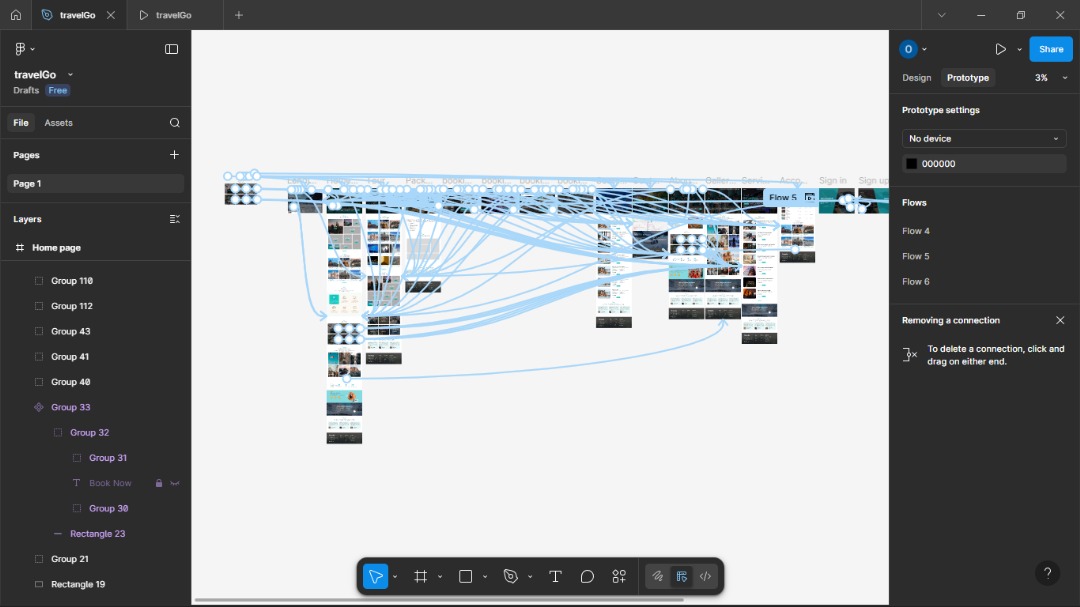The height and width of the screenshot is (607, 1080).
Task: Toggle visibility of Book Now layer
Action: (x=175, y=483)
